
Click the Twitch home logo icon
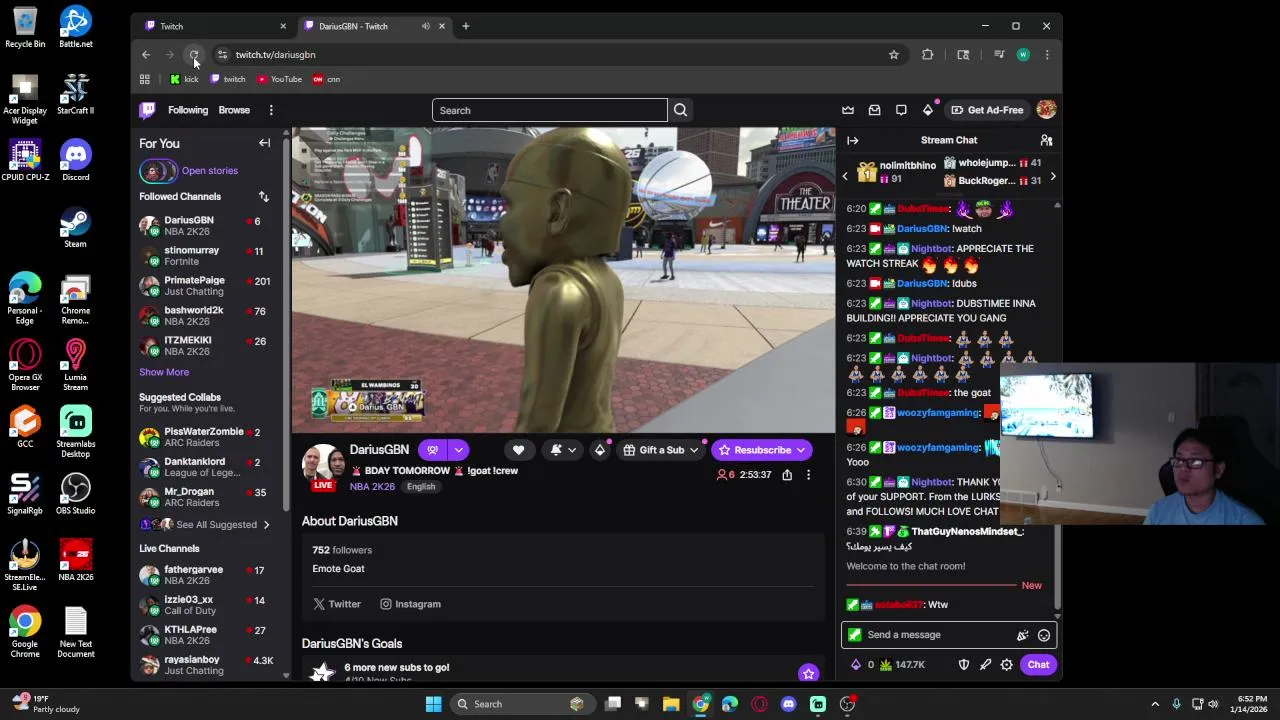pyautogui.click(x=147, y=110)
